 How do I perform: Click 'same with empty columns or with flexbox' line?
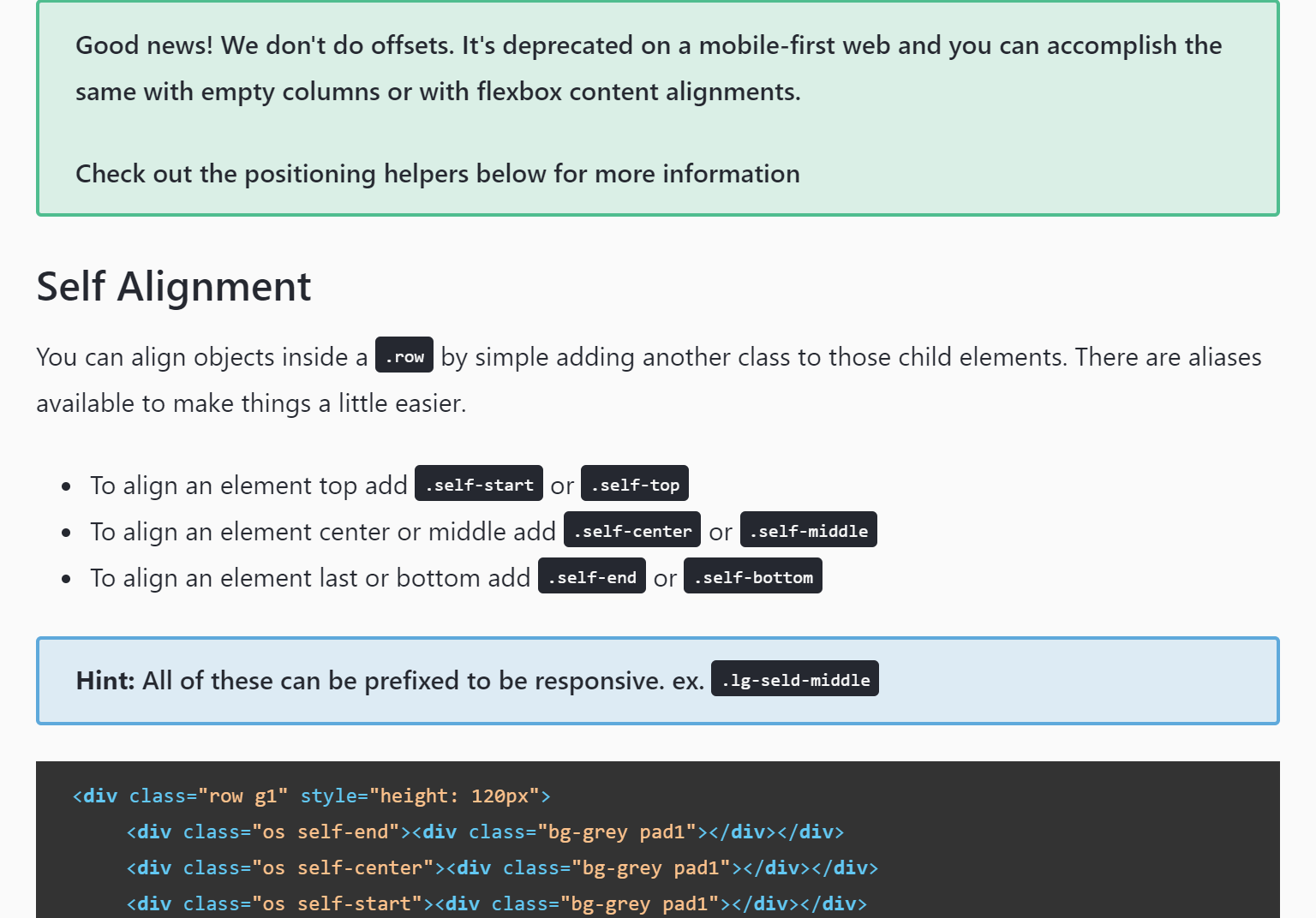[x=438, y=92]
